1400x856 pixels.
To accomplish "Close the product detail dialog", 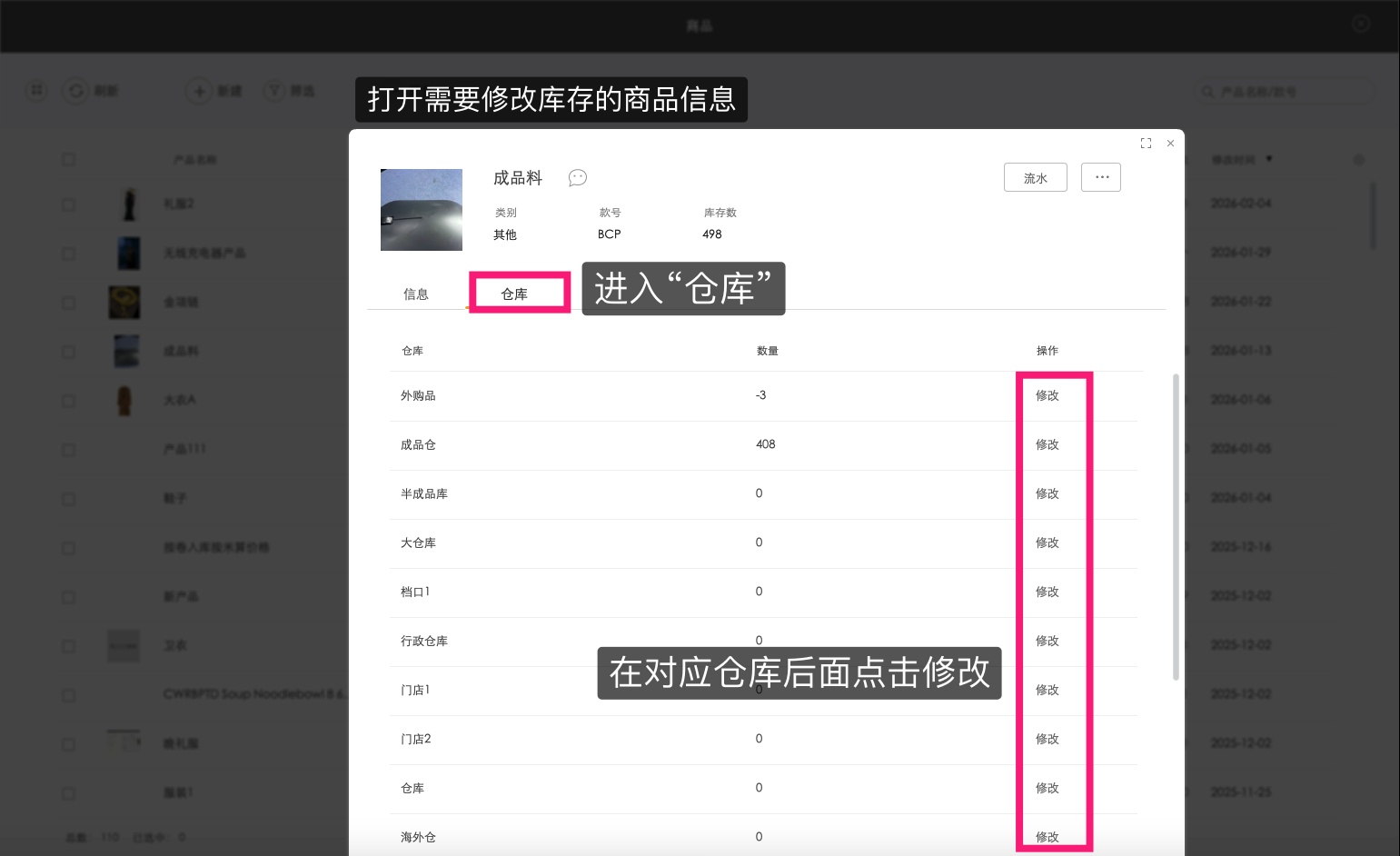I will point(1170,143).
